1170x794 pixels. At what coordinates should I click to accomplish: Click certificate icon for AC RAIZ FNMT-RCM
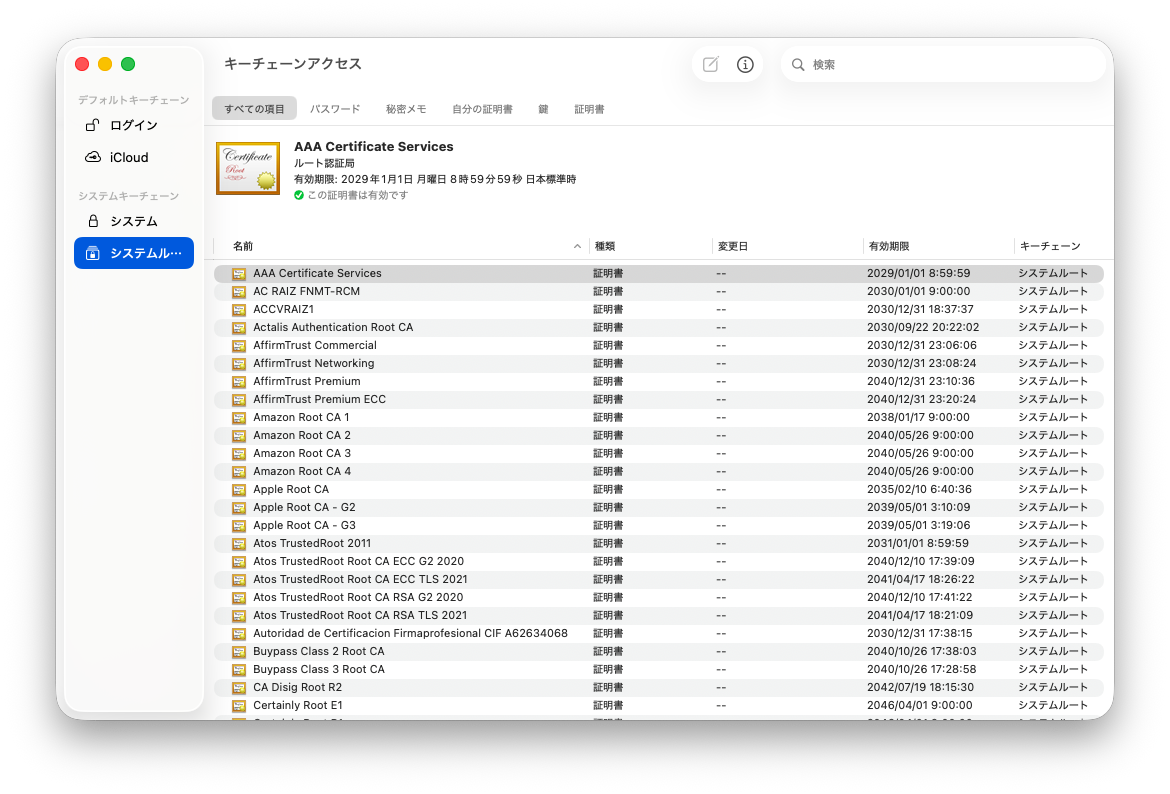pyautogui.click(x=239, y=292)
